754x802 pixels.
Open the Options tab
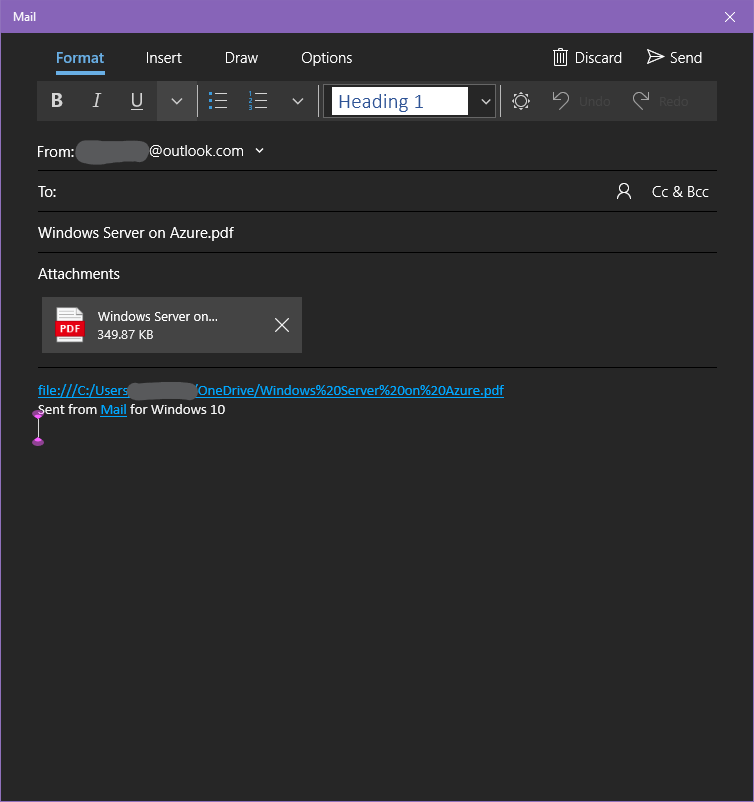tap(326, 58)
